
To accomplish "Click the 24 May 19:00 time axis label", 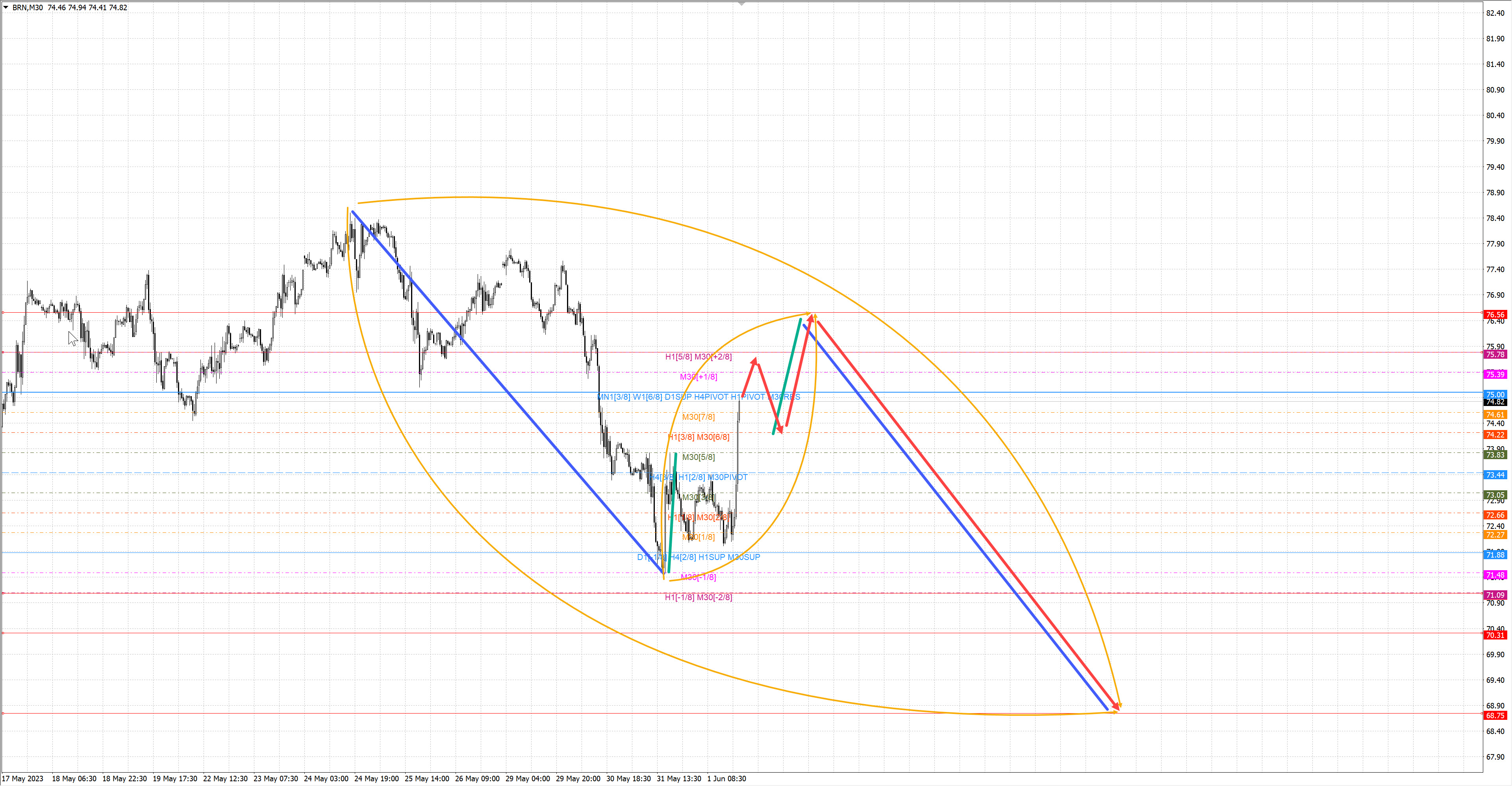I will tap(376, 779).
